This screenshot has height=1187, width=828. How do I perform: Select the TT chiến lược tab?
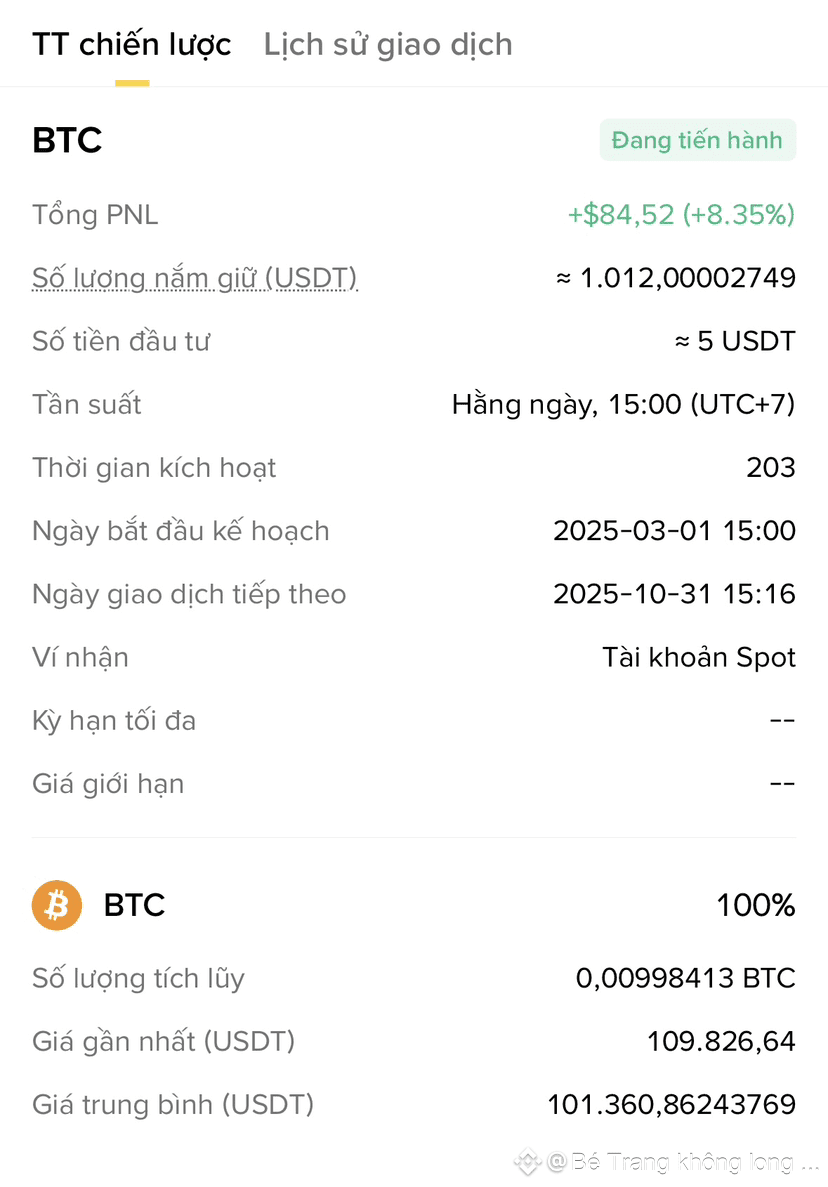132,45
